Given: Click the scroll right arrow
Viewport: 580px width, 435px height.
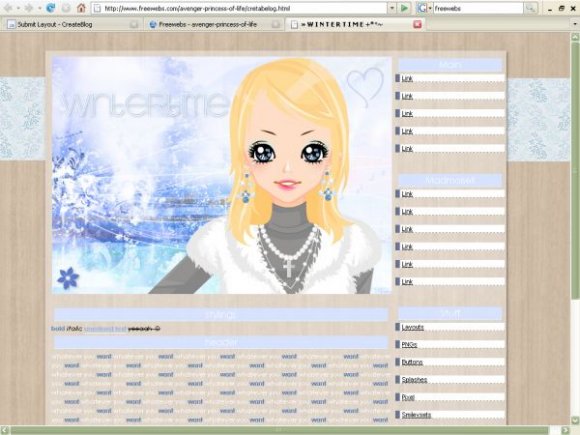Looking at the screenshot, I should [x=566, y=430].
